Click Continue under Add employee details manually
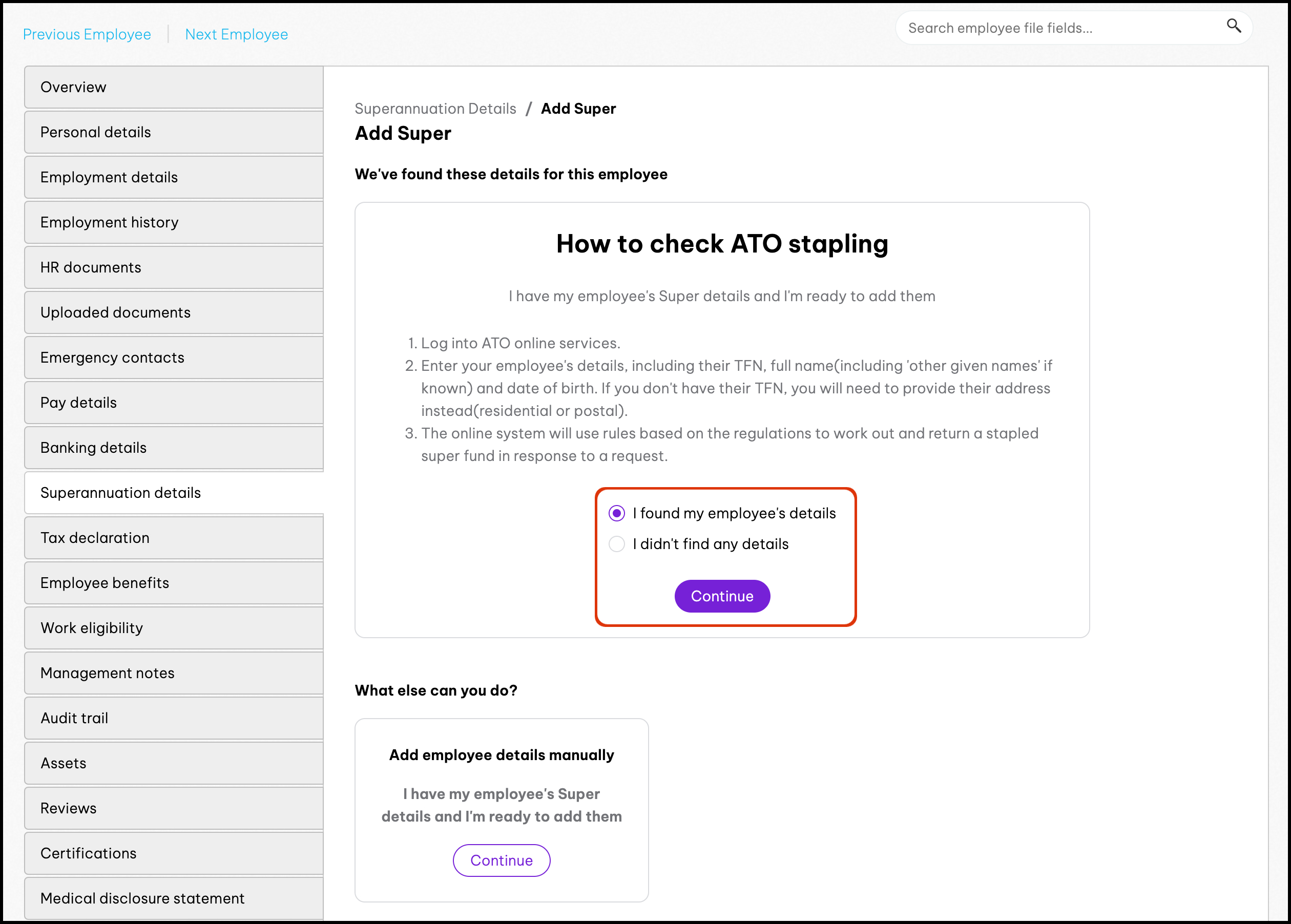 coord(501,860)
